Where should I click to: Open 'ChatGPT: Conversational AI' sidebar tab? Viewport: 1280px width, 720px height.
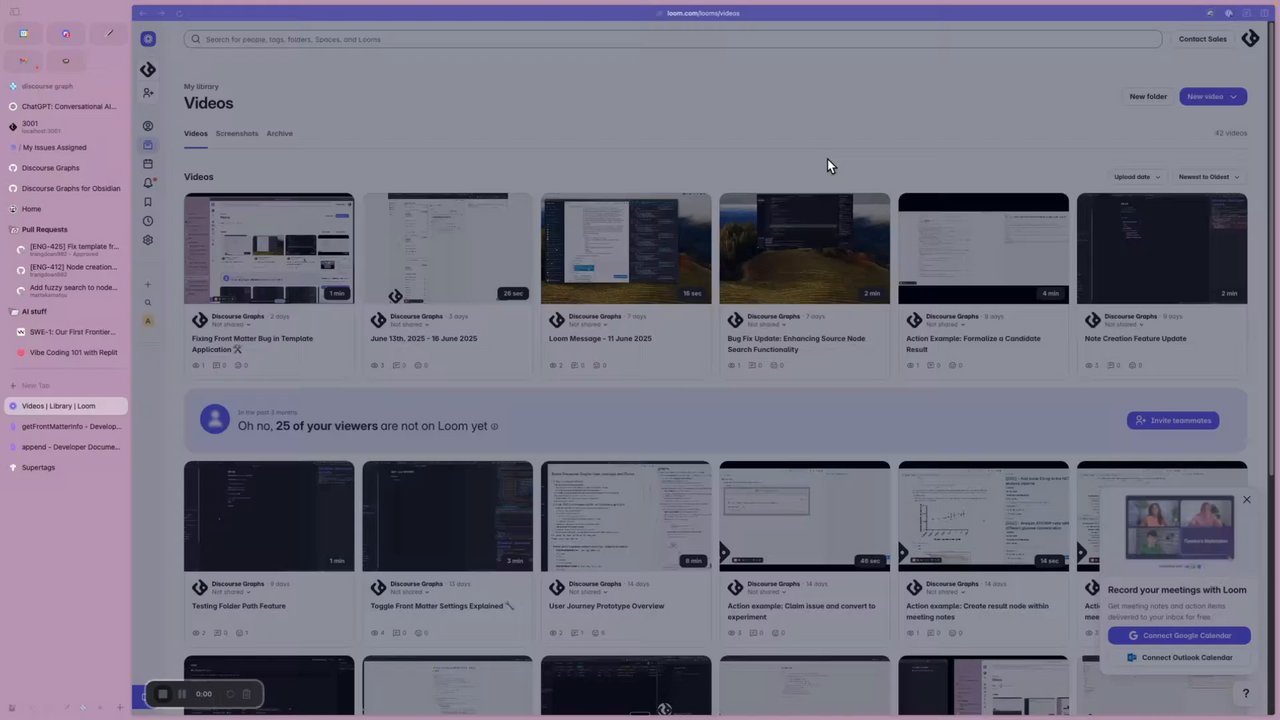(66, 106)
